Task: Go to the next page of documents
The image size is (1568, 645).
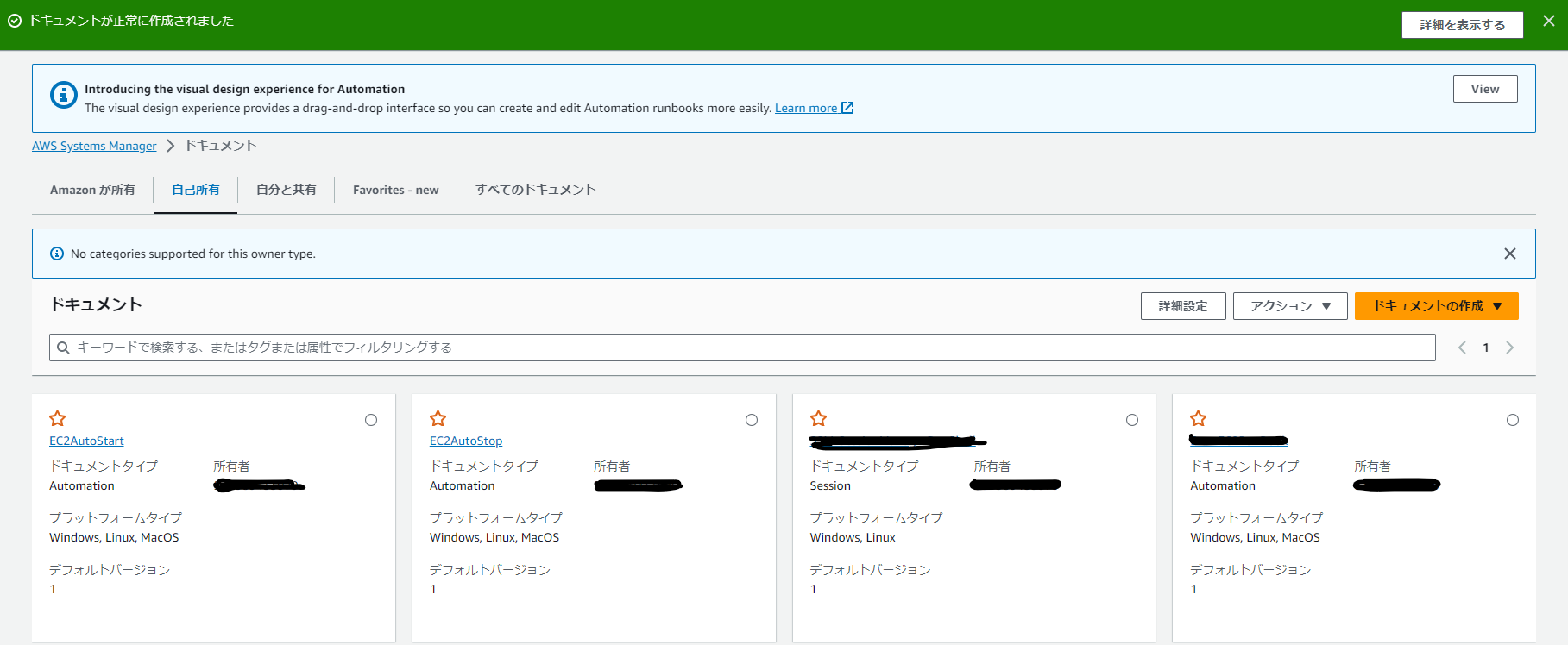Action: (x=1510, y=348)
